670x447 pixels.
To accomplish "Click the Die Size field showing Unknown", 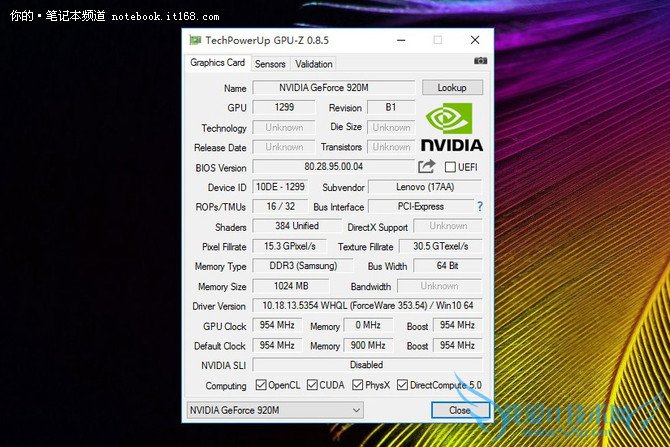I will [391, 127].
